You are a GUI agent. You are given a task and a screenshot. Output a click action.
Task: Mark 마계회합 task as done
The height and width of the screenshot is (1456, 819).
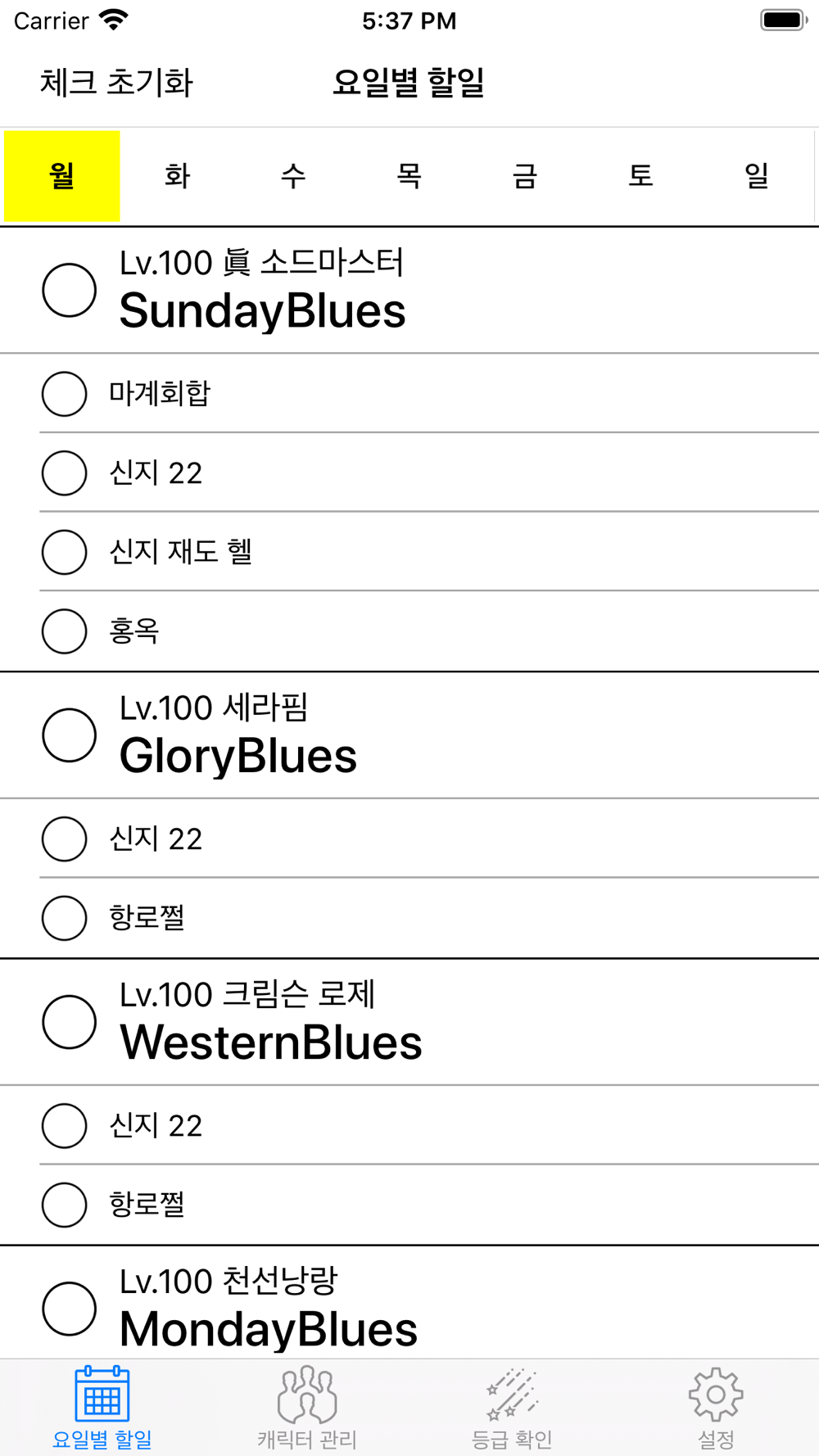coord(64,394)
